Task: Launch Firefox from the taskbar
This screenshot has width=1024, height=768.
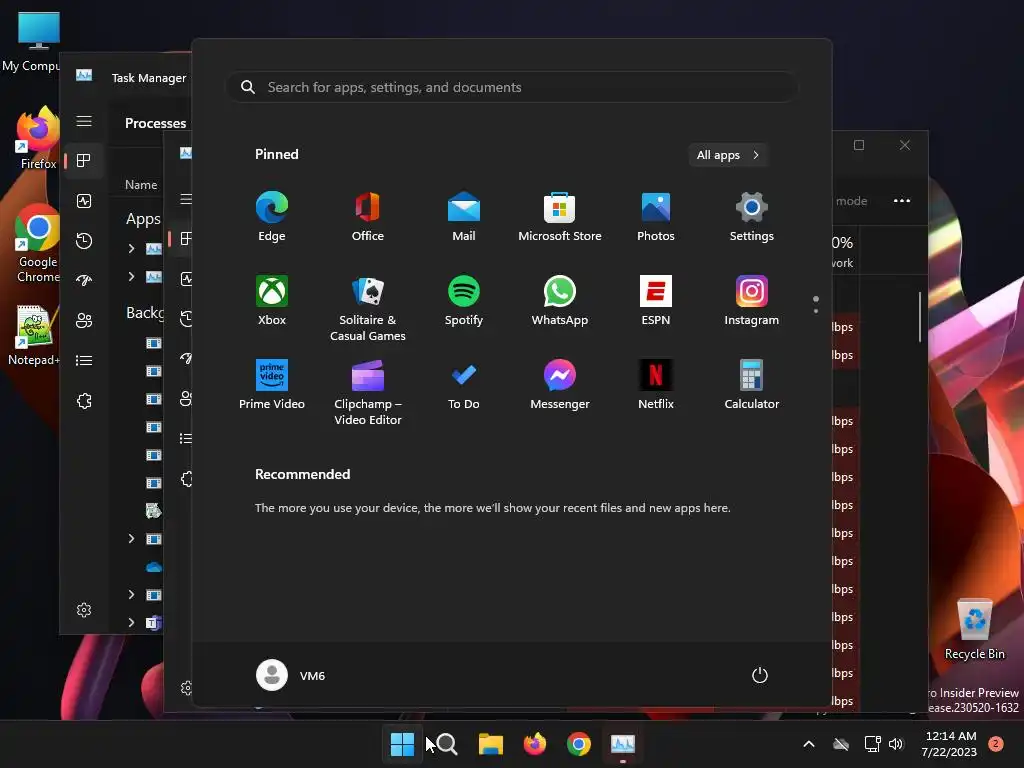Action: pos(535,744)
